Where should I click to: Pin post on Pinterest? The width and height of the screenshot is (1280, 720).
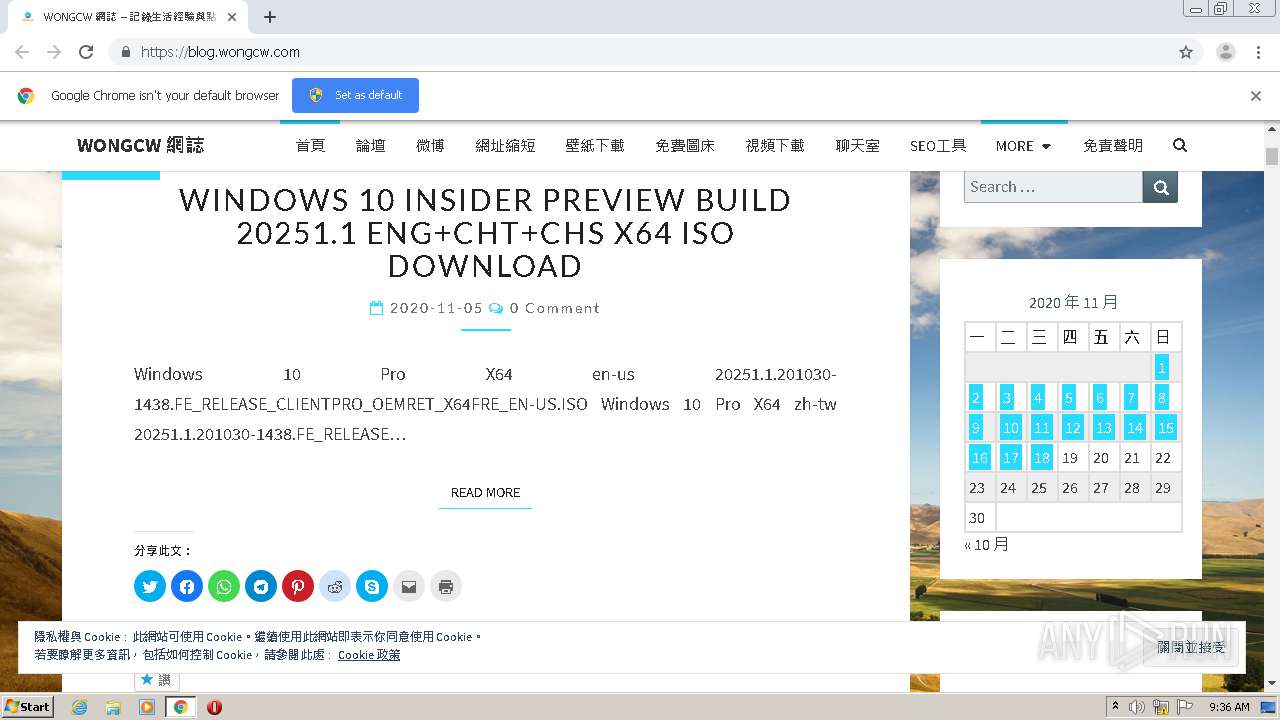coord(298,586)
